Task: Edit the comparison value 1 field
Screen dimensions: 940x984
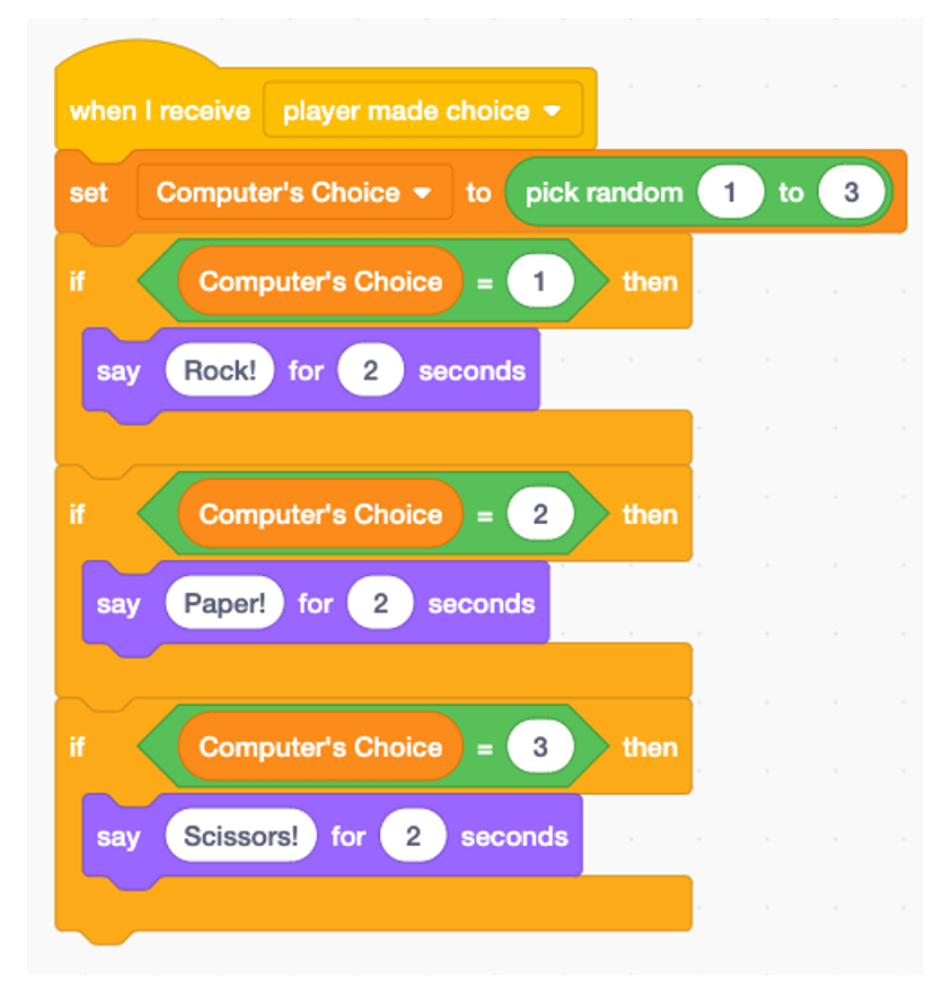Action: click(x=540, y=282)
